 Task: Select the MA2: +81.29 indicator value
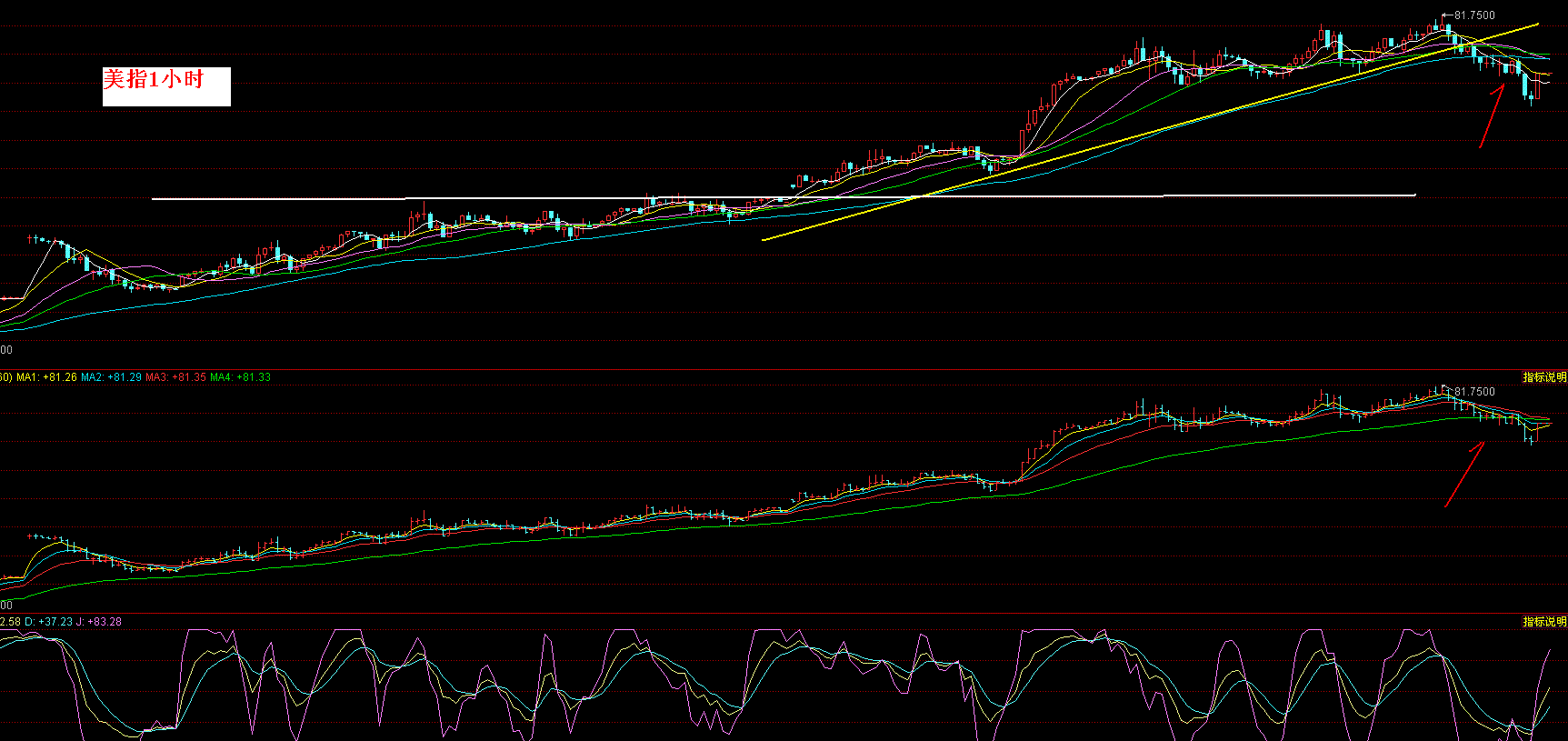(111, 377)
